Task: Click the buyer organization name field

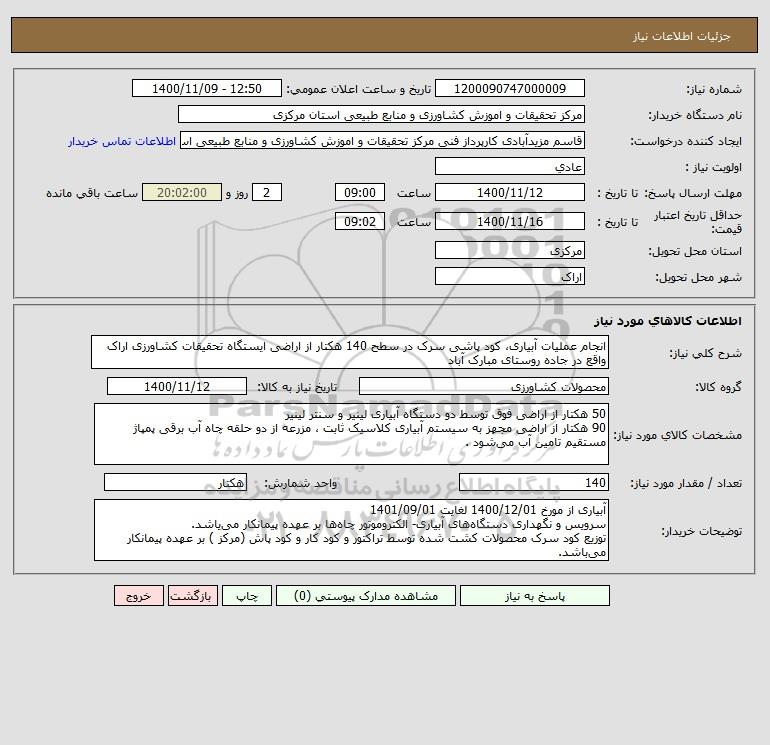Action: tap(381, 115)
